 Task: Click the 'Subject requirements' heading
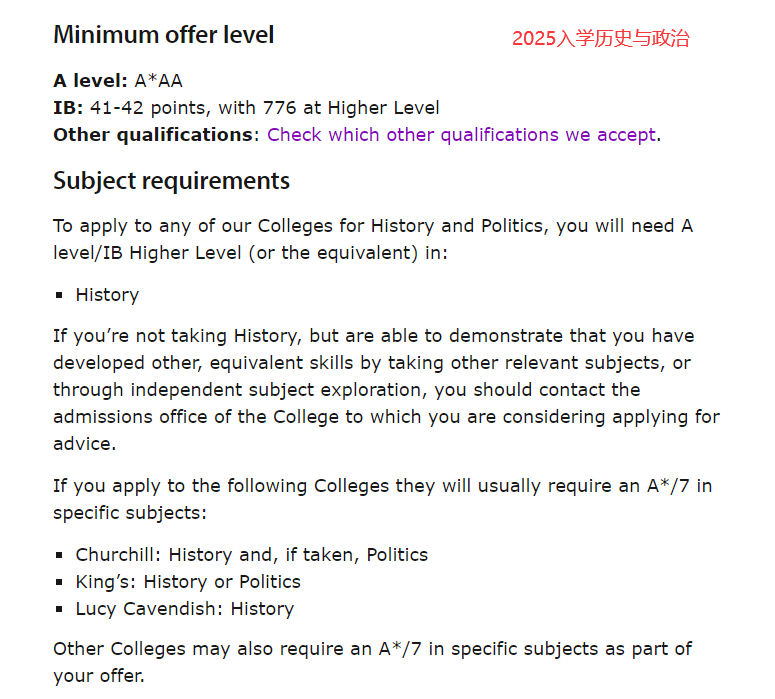(x=172, y=181)
